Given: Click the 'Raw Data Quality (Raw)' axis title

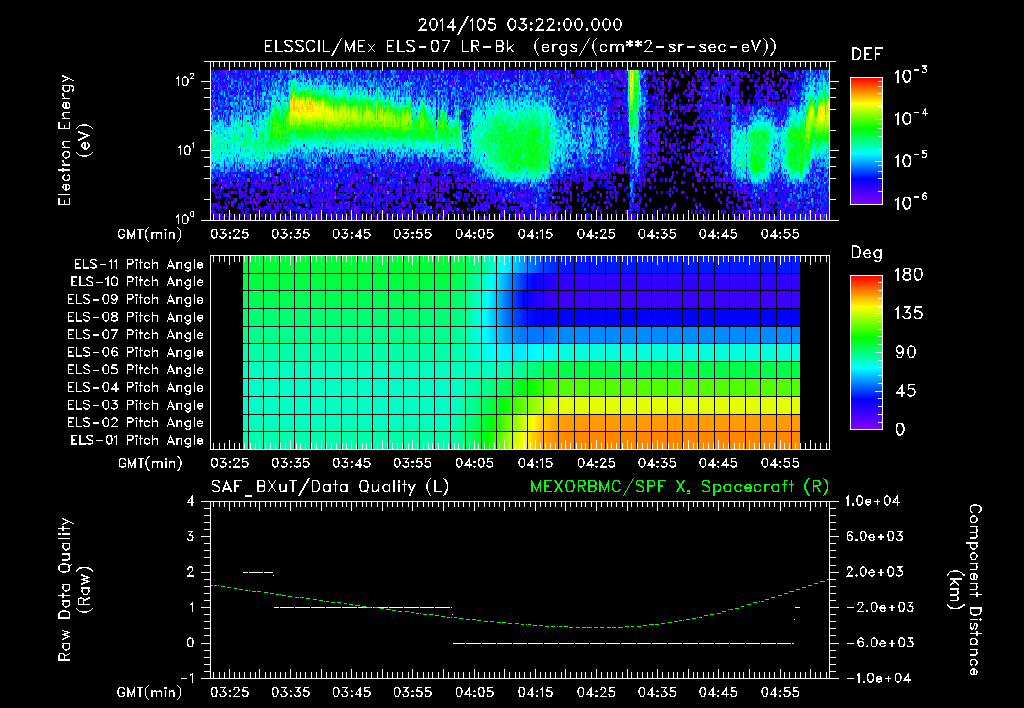Looking at the screenshot, I should tap(74, 590).
